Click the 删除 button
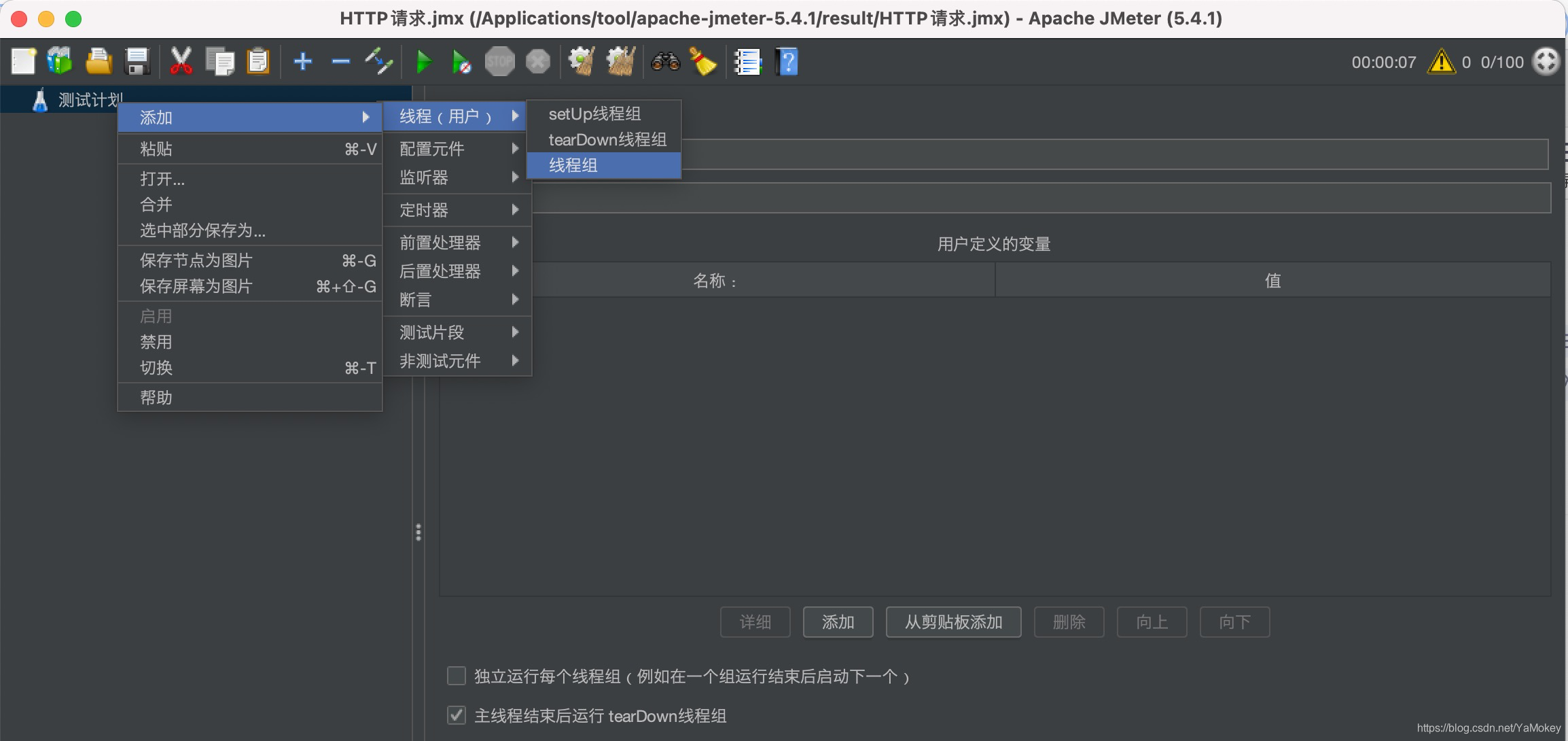The height and width of the screenshot is (741, 1568). [1069, 622]
